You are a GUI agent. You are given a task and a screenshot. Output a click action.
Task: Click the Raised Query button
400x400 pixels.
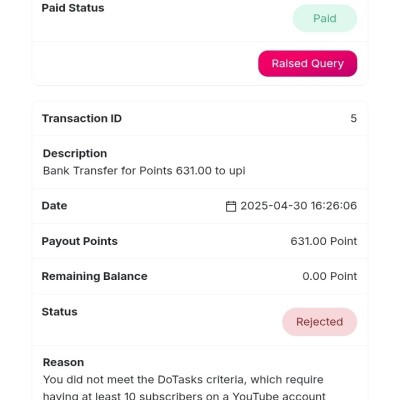(x=307, y=64)
